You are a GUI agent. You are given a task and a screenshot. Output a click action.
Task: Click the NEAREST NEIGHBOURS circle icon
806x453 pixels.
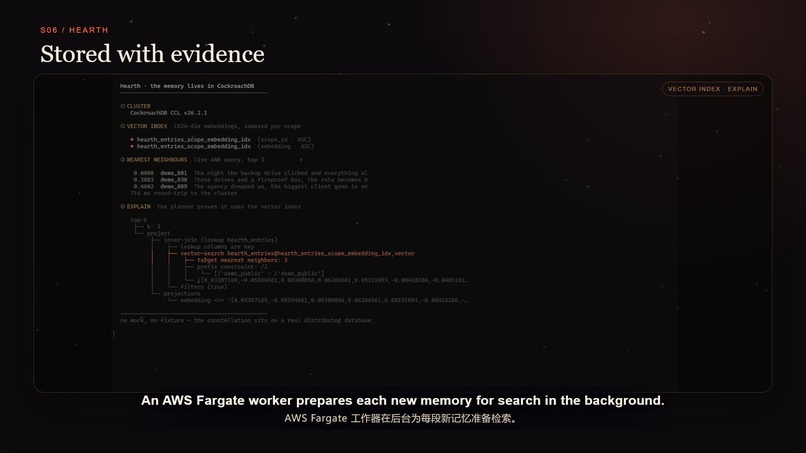coord(123,159)
